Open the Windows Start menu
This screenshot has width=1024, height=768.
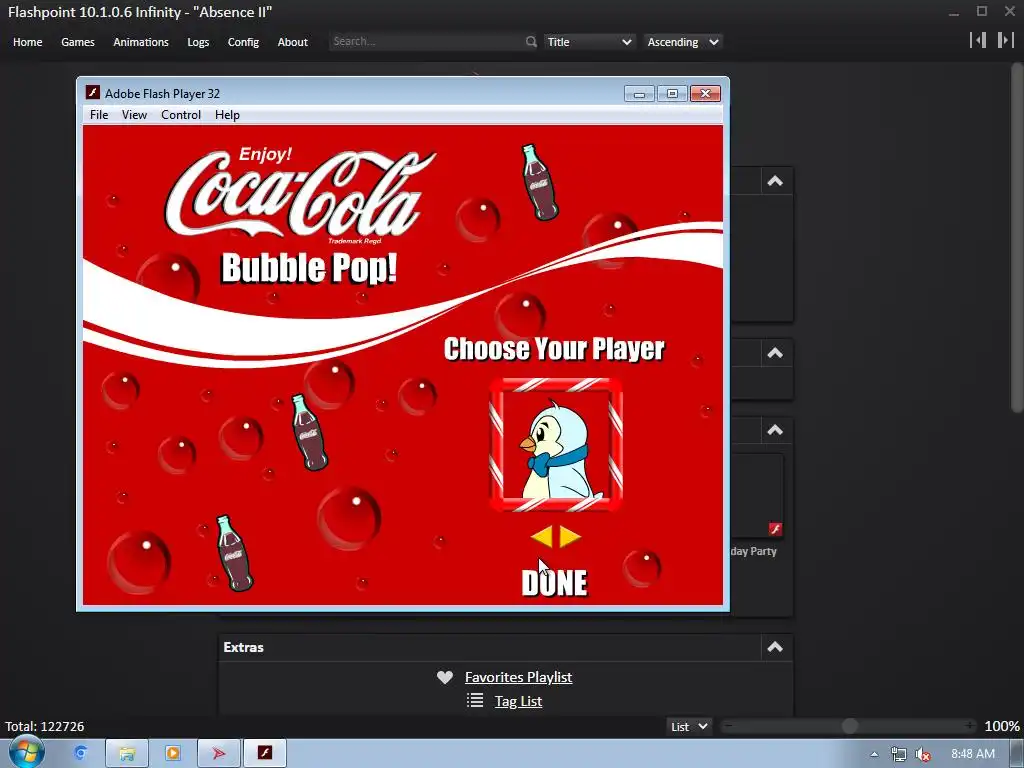tap(26, 752)
